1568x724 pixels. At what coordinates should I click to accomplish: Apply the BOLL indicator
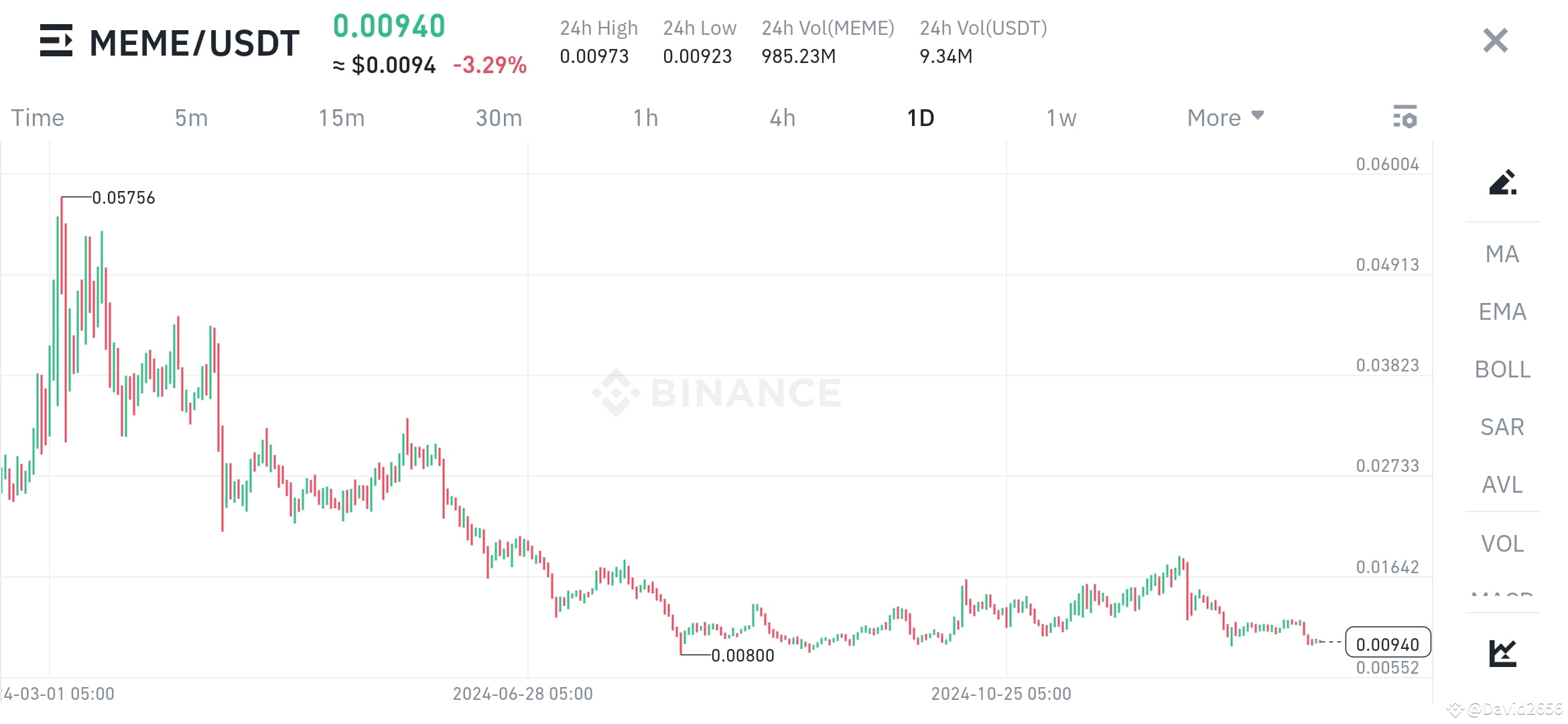click(1502, 369)
